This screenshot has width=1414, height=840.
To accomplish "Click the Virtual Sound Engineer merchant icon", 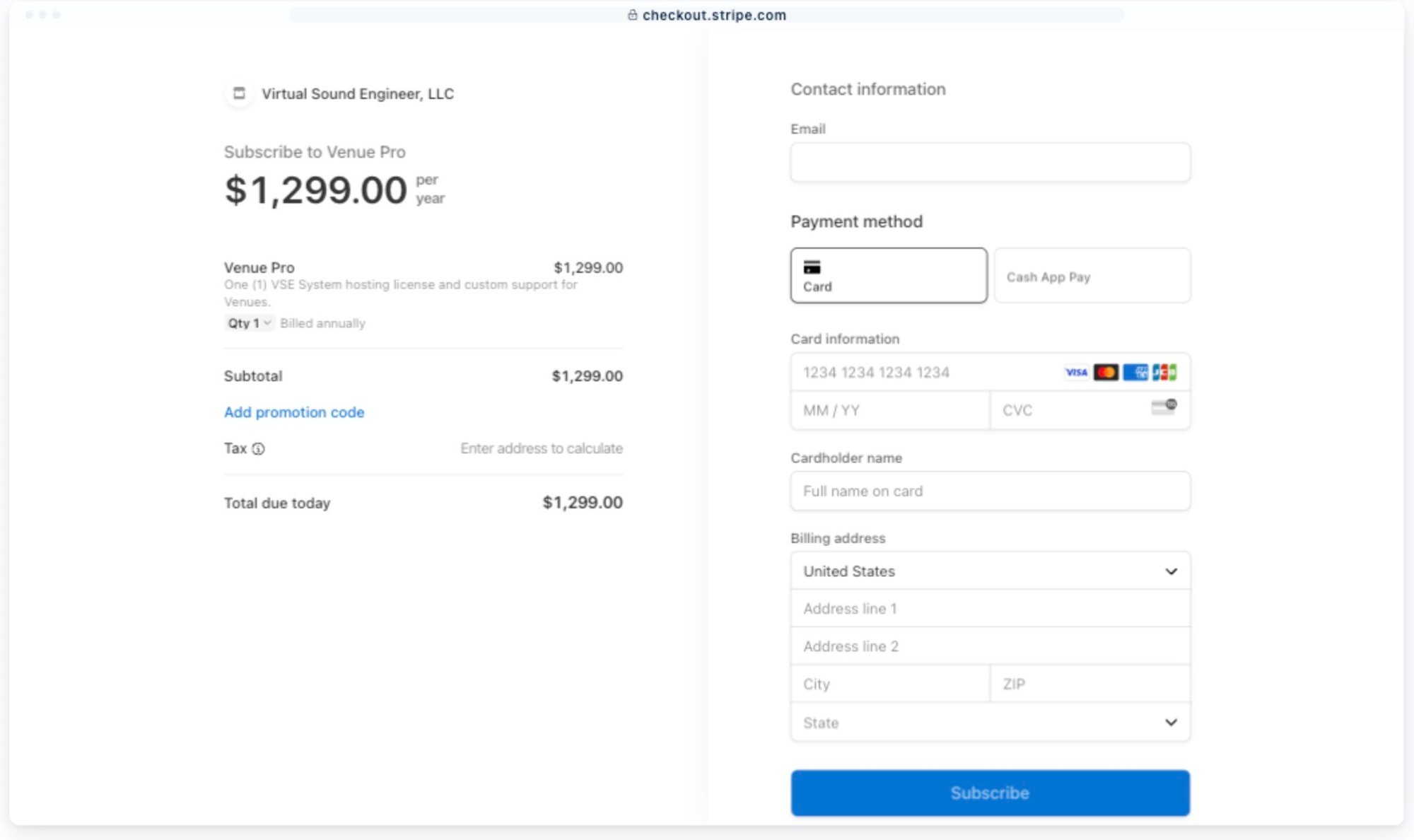I will (x=239, y=93).
